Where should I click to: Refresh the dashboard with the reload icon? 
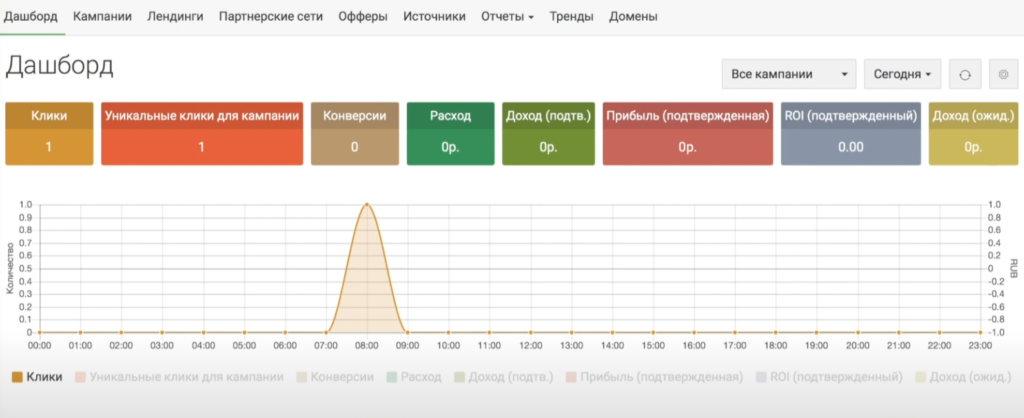[965, 74]
